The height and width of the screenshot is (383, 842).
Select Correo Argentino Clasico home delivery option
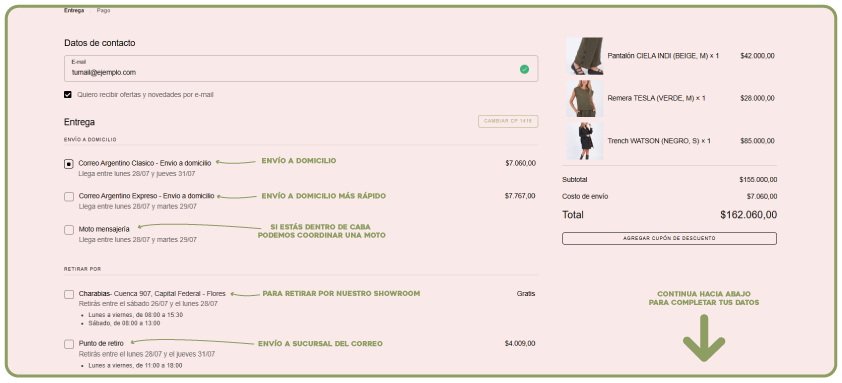[69, 164]
